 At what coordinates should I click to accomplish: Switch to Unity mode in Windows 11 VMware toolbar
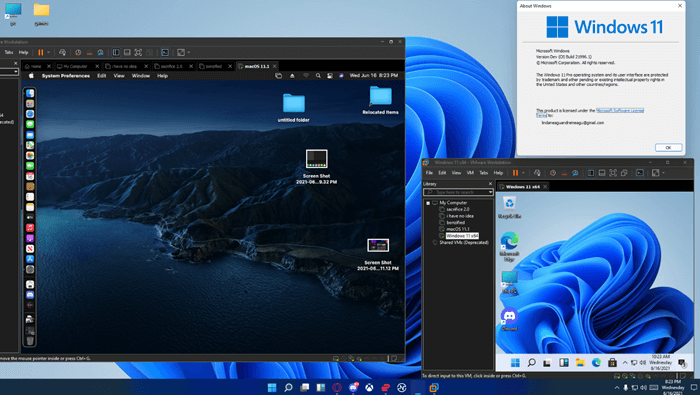tap(624, 173)
